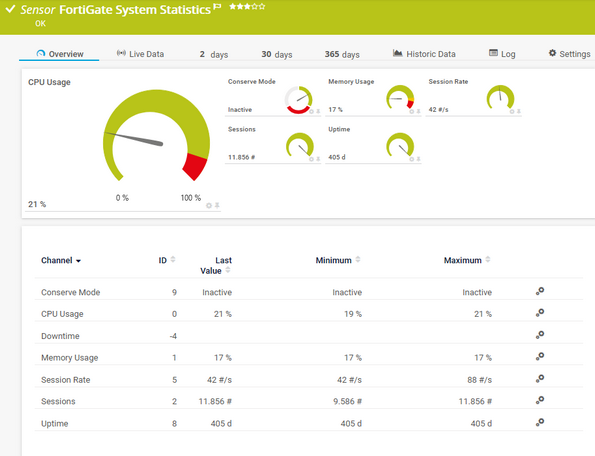Sort the table by Last Value column
Viewport: 595px width, 456px height.
click(216, 265)
